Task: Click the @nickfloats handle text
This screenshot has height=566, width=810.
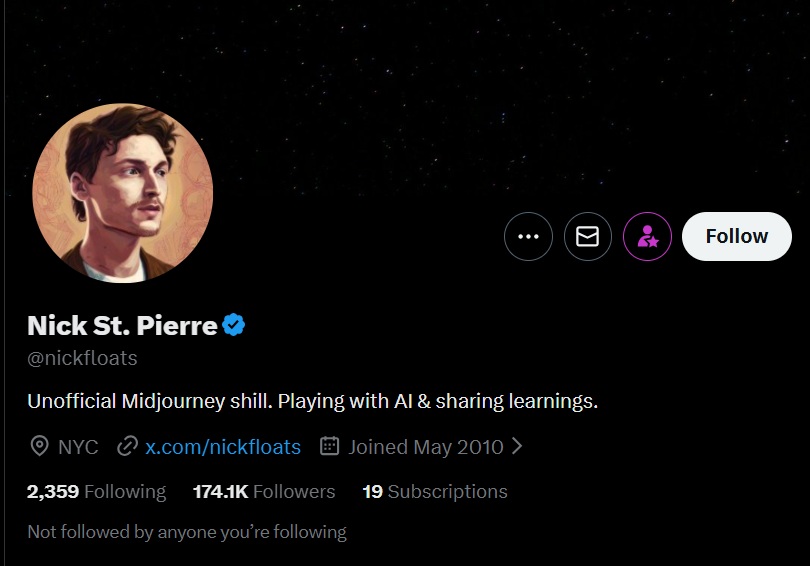Action: 82,357
